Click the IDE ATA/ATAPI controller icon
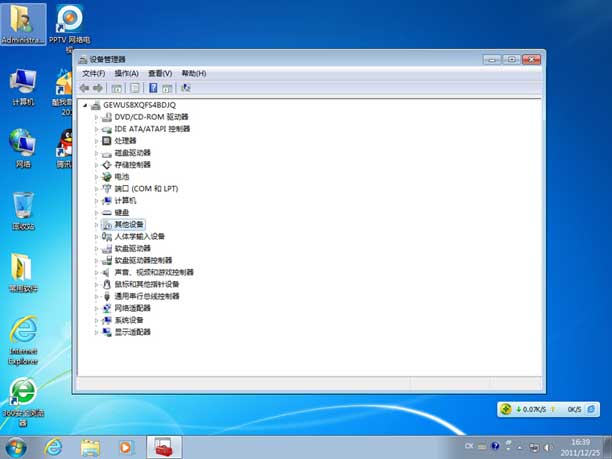This screenshot has height=459, width=612. pos(107,129)
